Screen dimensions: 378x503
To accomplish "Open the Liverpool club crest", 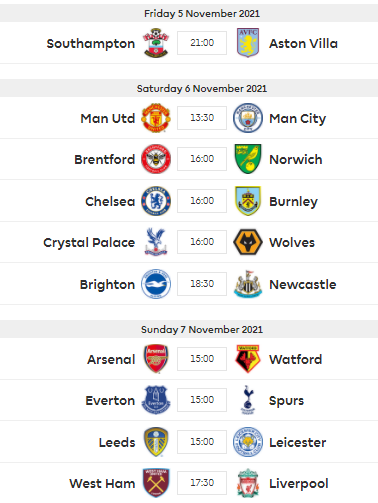I will pyautogui.click(x=248, y=483).
